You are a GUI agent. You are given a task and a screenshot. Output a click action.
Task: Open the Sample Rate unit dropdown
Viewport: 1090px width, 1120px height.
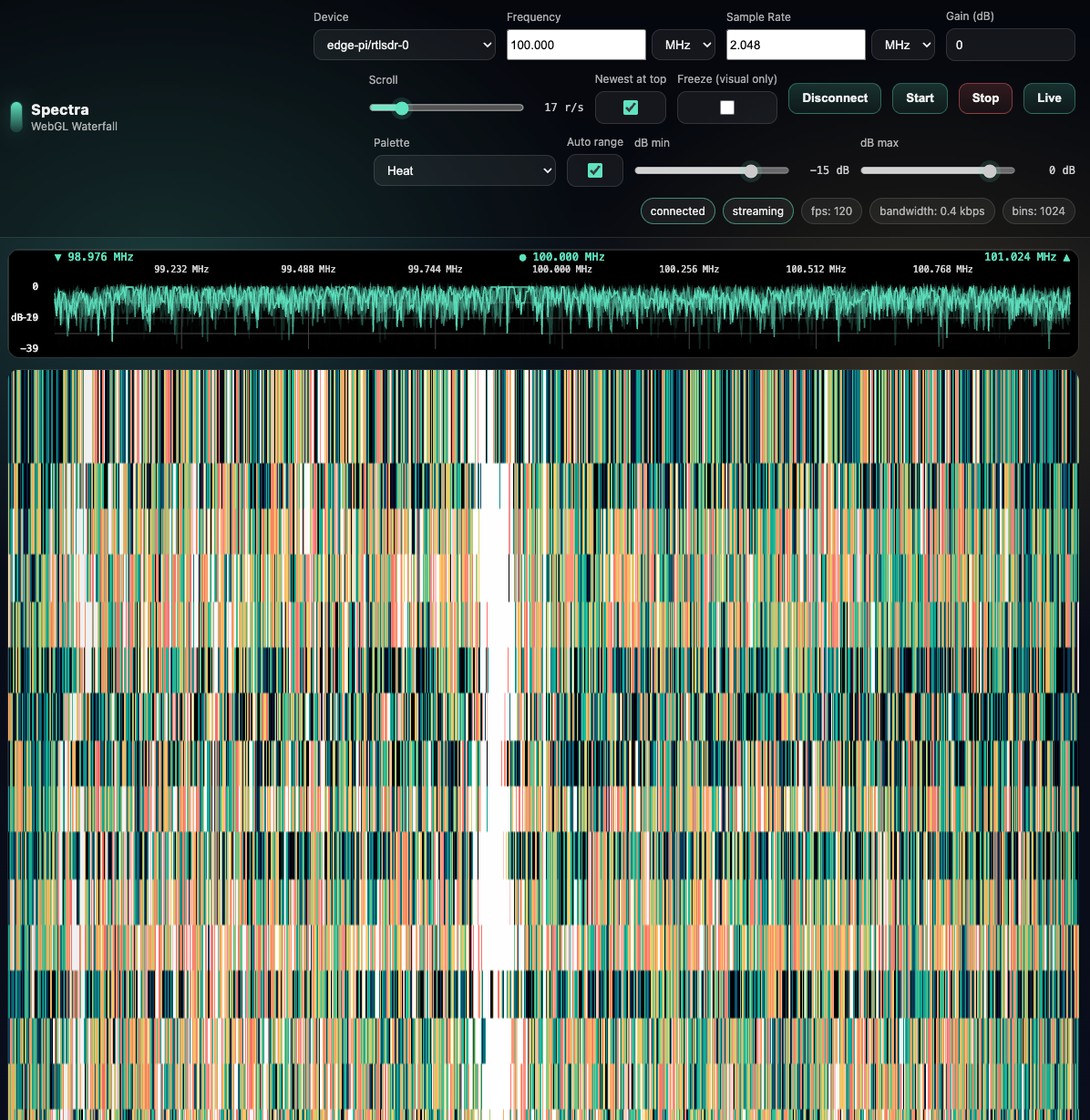[902, 45]
